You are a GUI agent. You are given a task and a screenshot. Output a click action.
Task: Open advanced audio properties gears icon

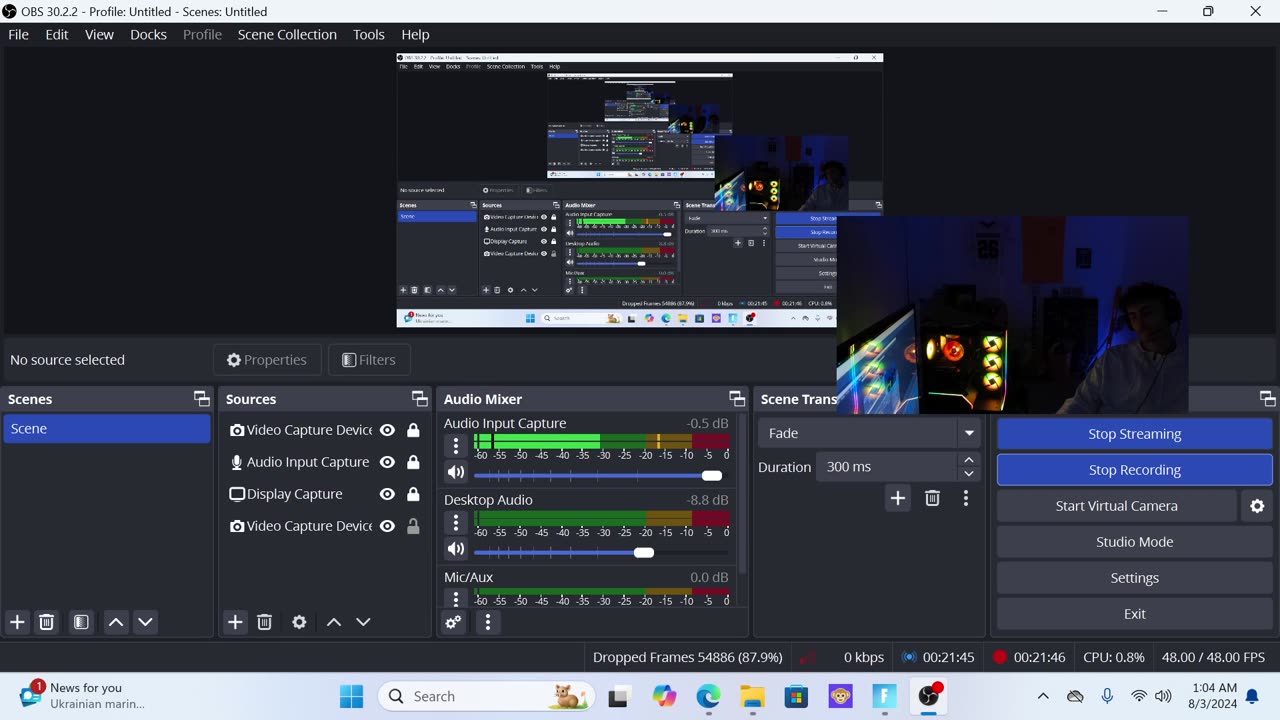coord(453,622)
